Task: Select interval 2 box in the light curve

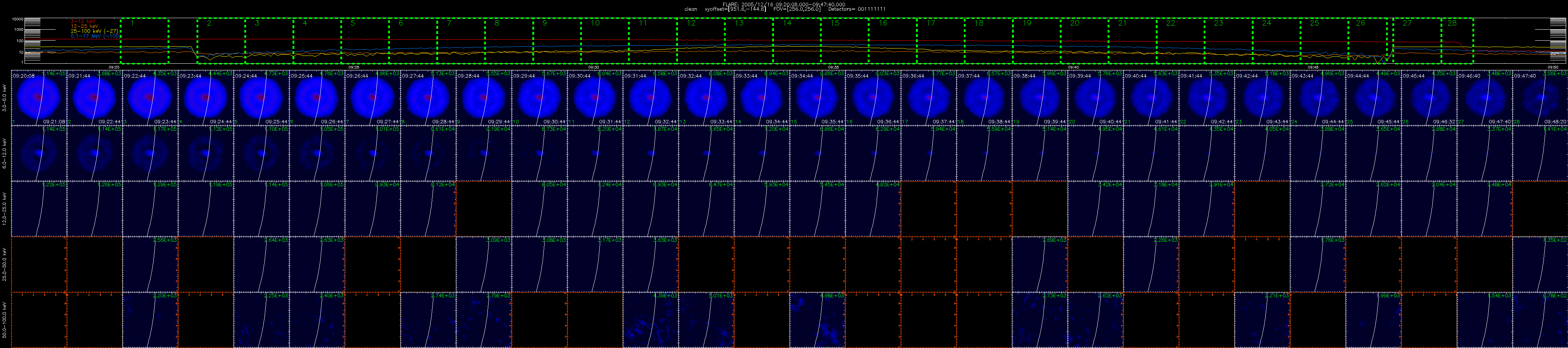Action: coord(221,41)
